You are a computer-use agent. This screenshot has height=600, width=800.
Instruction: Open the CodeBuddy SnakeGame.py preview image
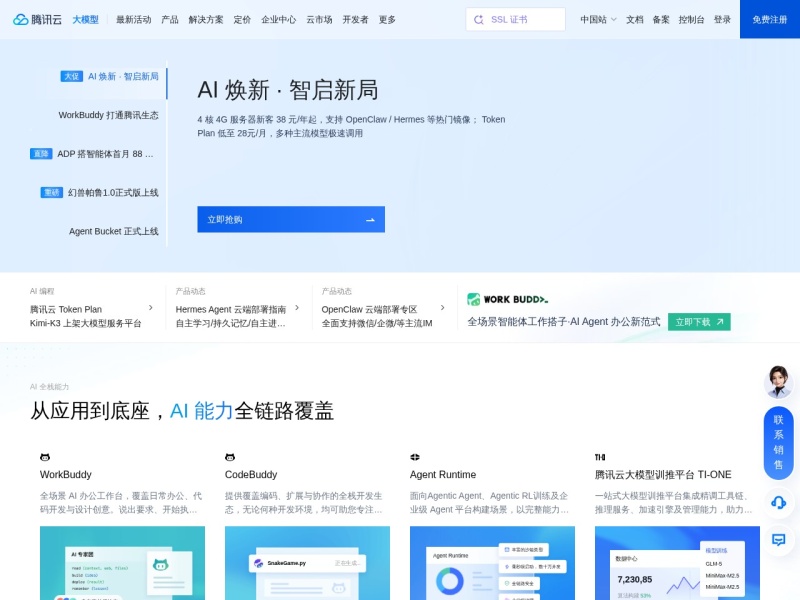(307, 563)
